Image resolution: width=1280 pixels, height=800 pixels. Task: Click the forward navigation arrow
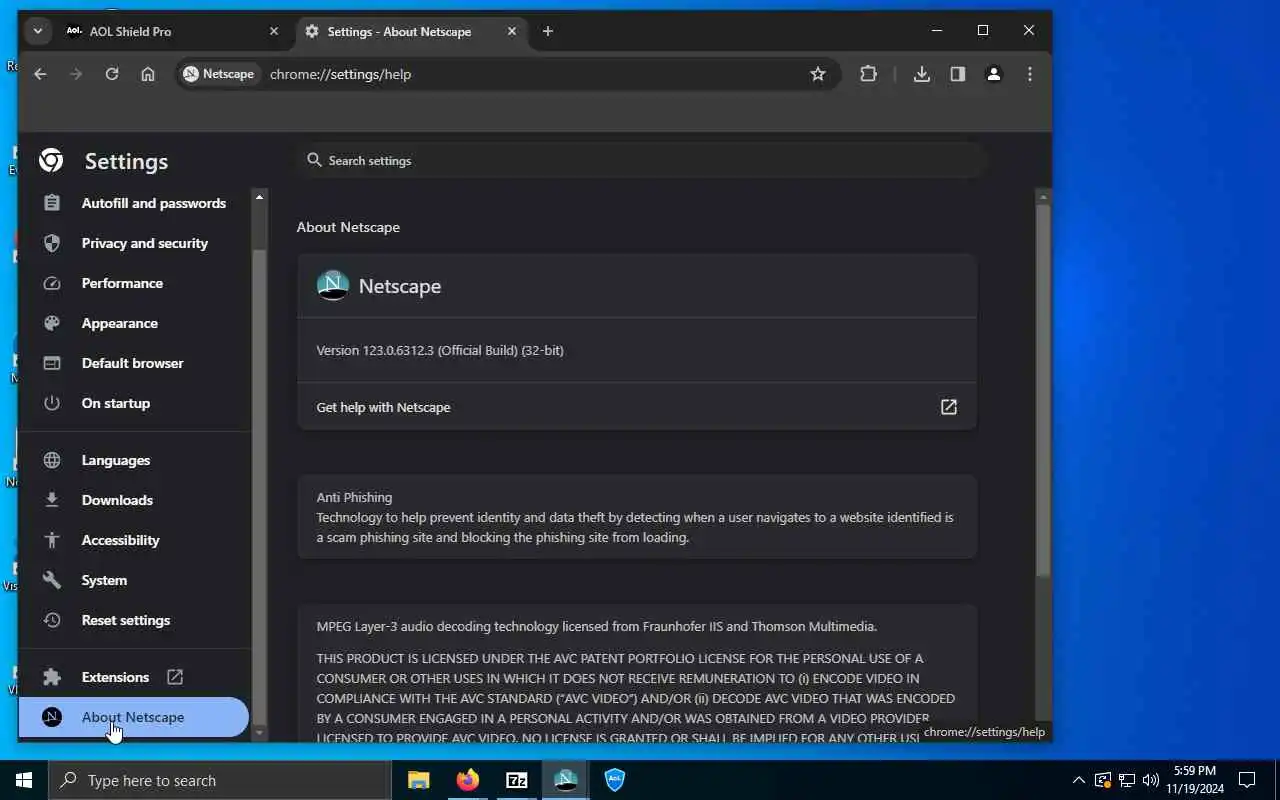[x=76, y=74]
